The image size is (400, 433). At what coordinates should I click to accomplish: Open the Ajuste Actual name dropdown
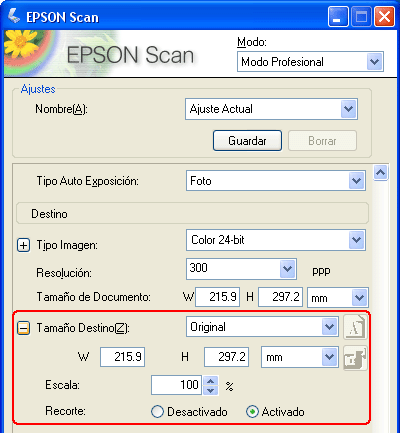[x=271, y=109]
